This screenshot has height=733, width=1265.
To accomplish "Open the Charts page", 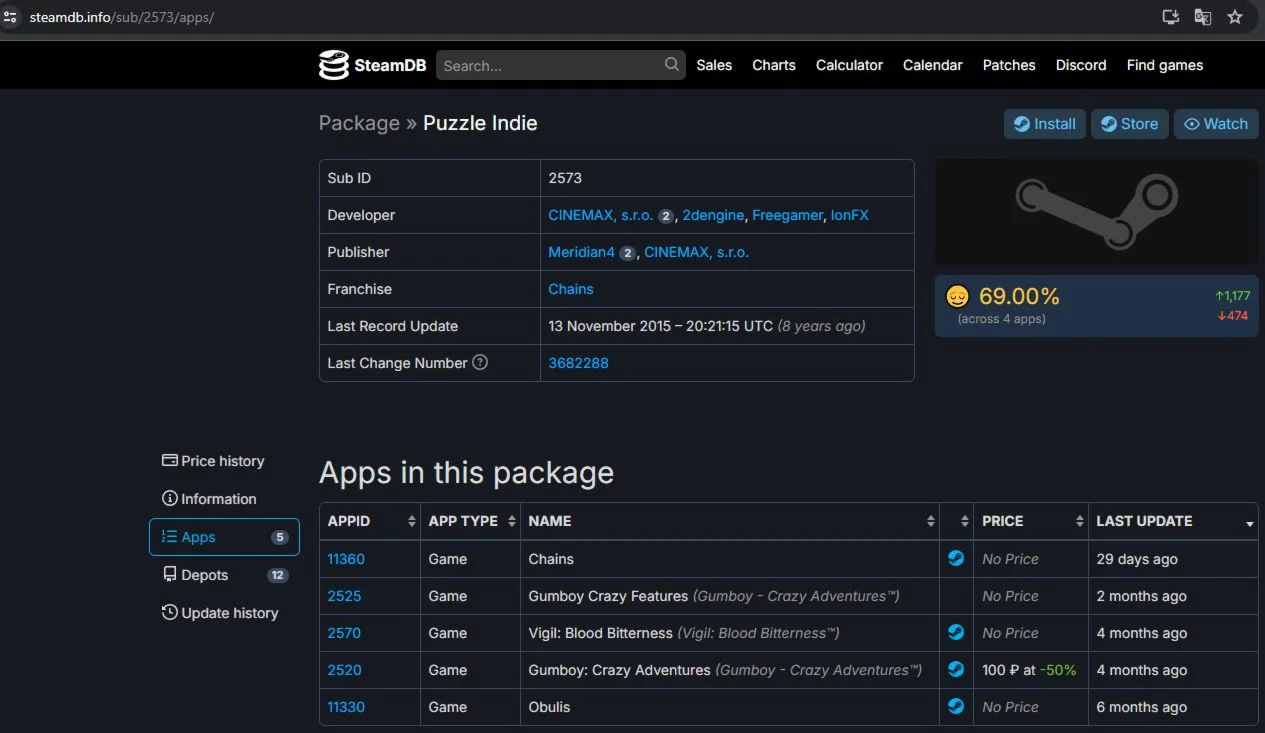I will click(774, 65).
